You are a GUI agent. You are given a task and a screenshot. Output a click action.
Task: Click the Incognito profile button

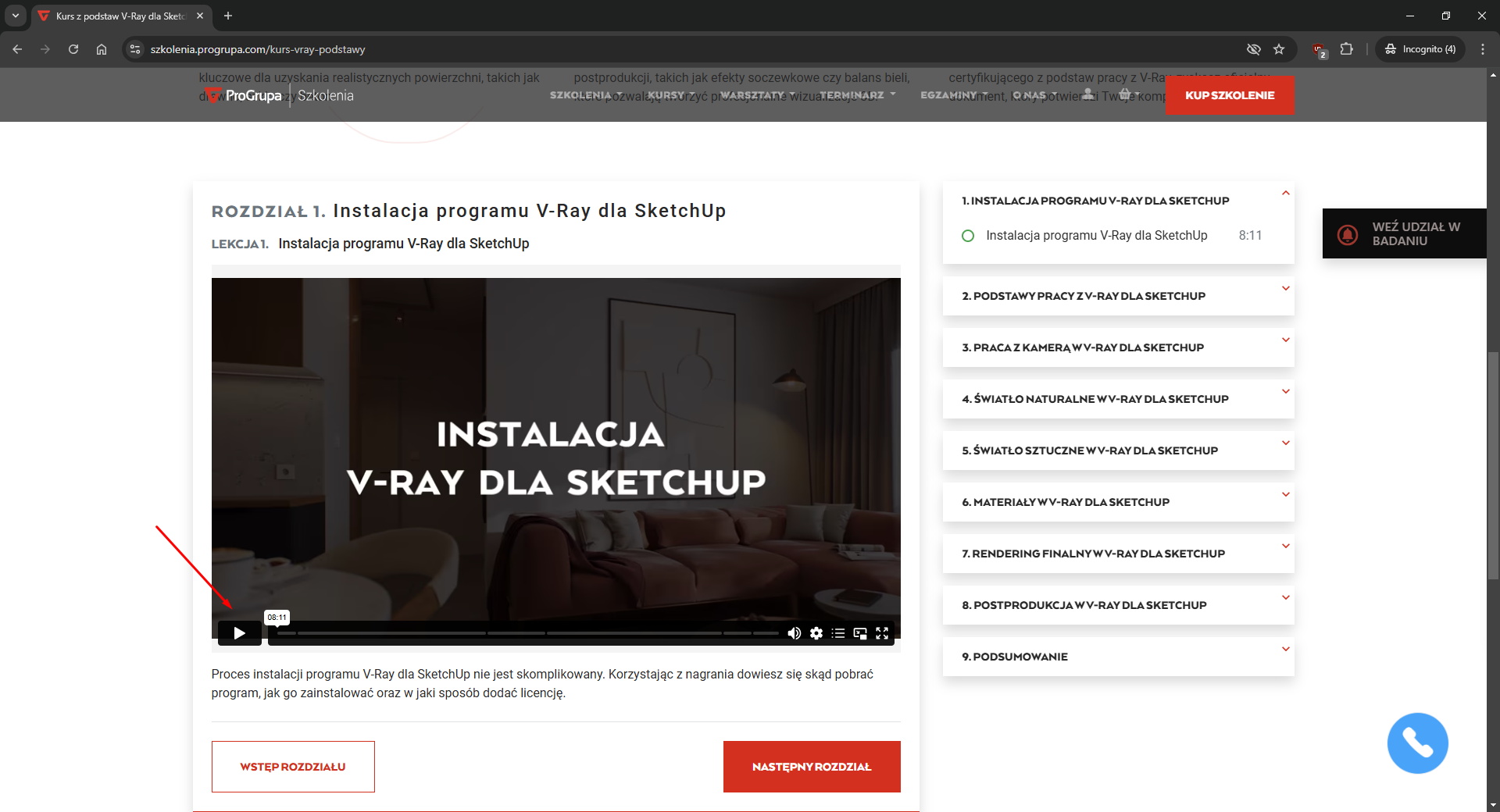click(1420, 49)
